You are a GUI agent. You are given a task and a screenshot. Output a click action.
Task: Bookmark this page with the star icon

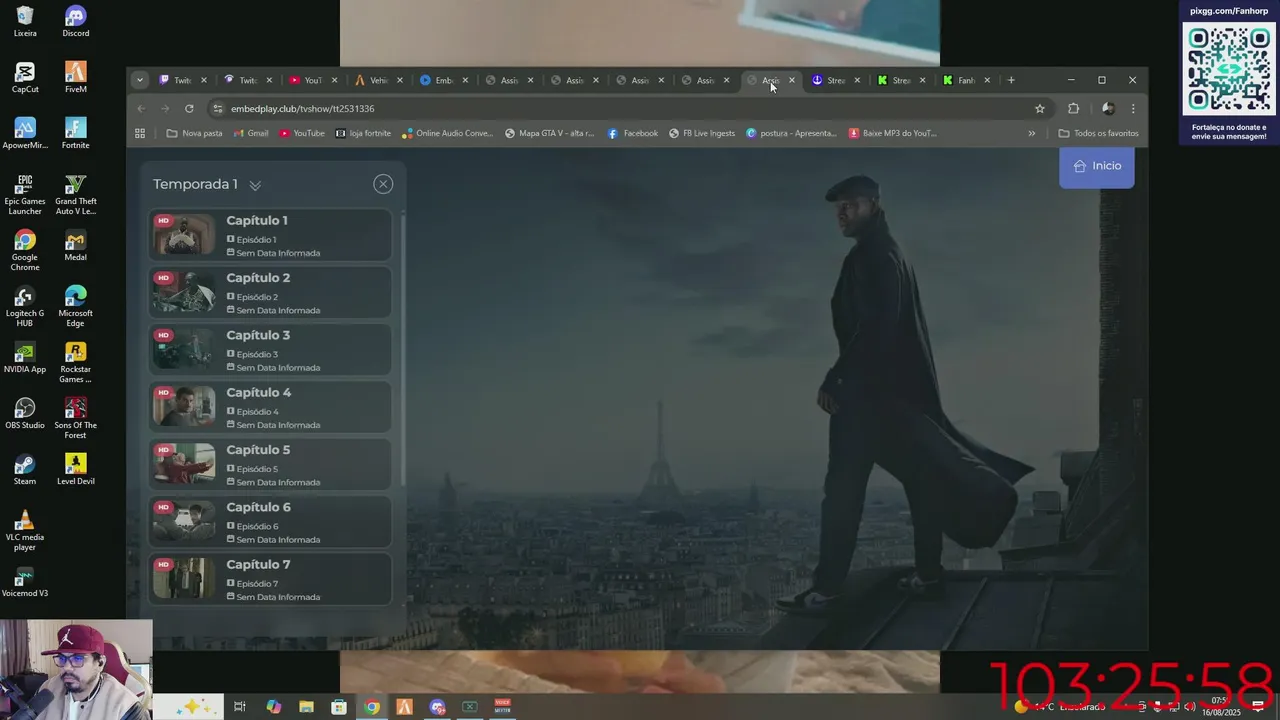pyautogui.click(x=1040, y=108)
